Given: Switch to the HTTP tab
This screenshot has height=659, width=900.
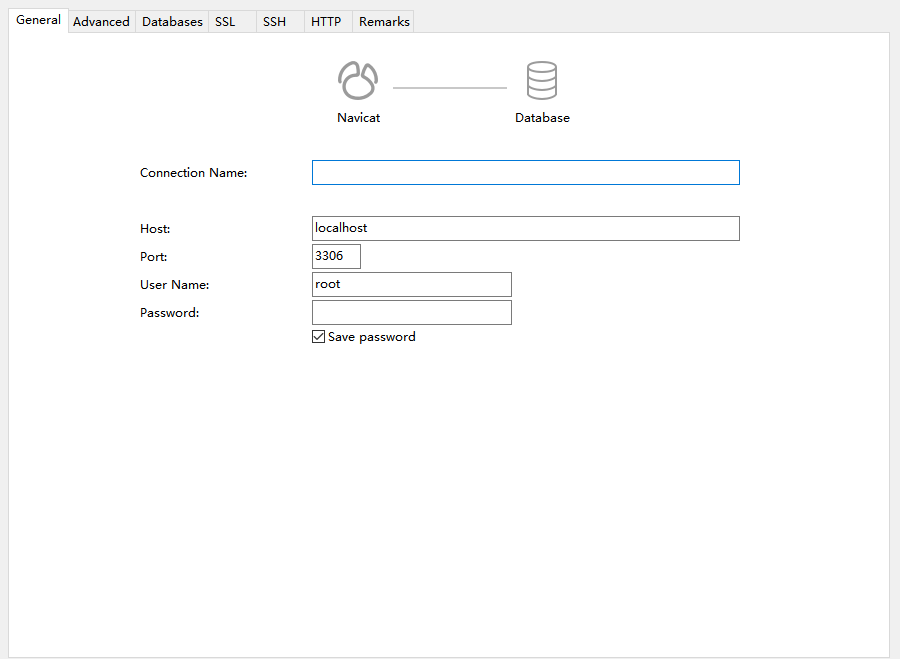Looking at the screenshot, I should click(326, 21).
